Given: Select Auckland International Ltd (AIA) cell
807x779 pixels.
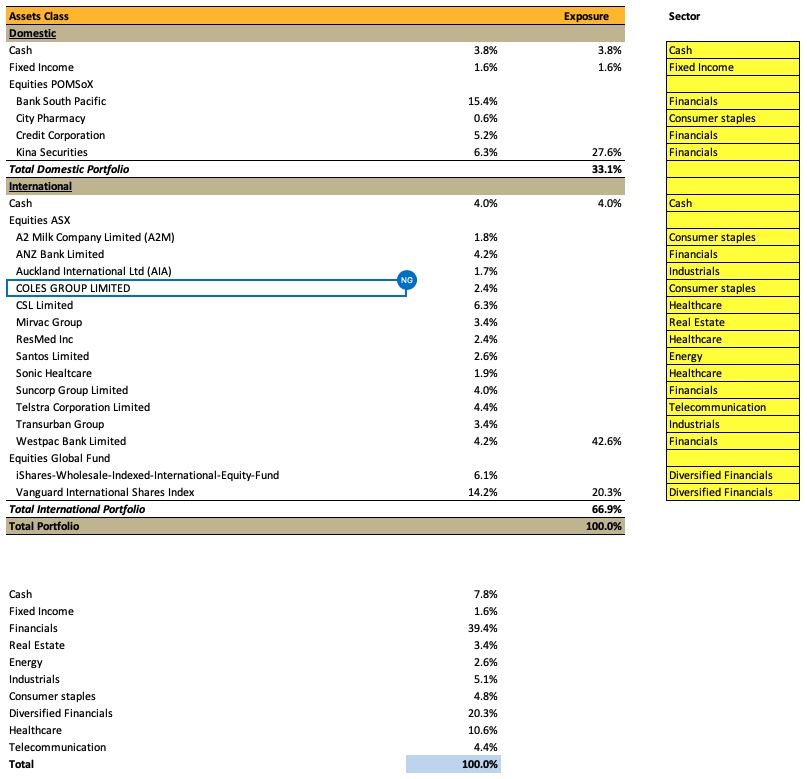Looking at the screenshot, I should [x=94, y=271].
